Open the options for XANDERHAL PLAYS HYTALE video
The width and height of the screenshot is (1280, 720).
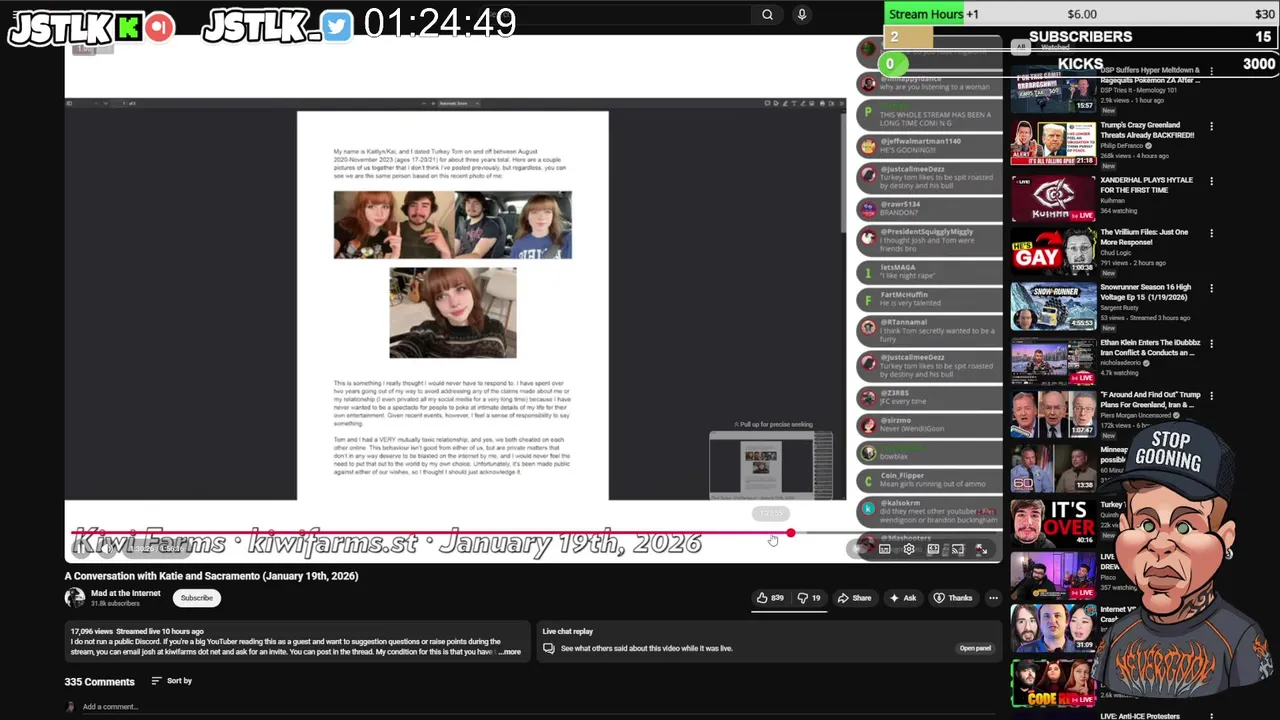point(1211,181)
